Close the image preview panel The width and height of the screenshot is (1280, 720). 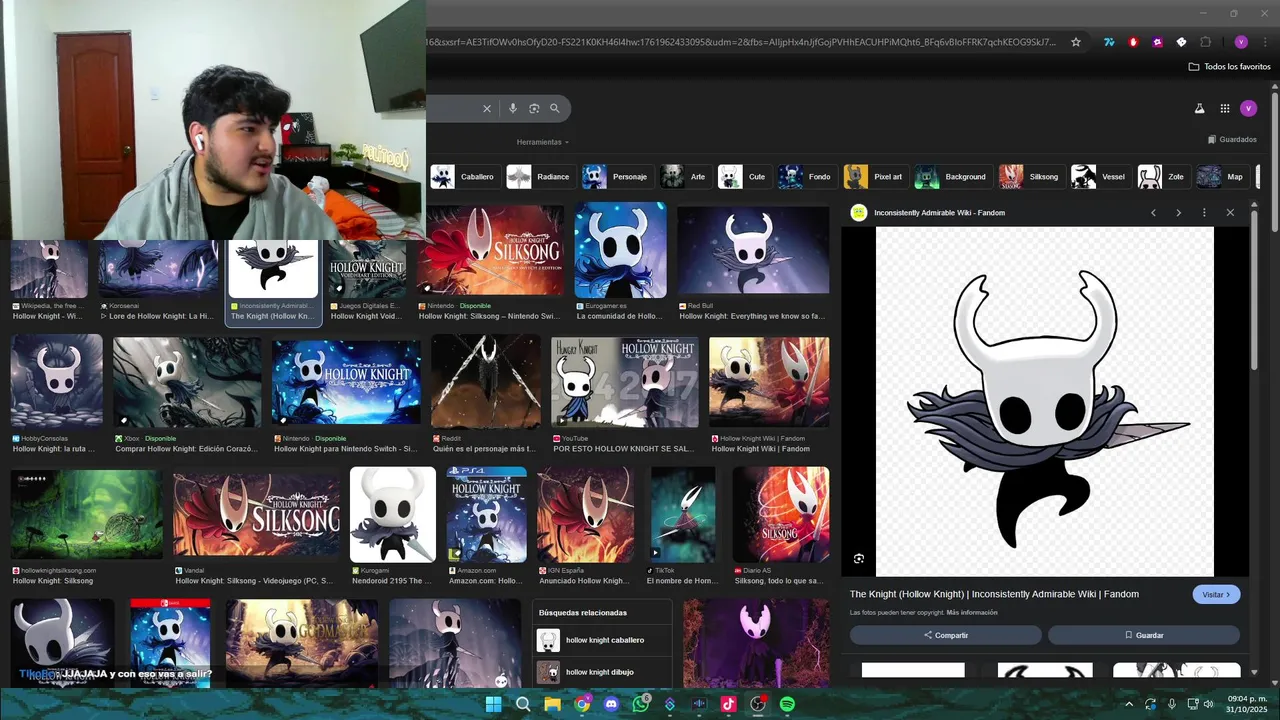(1230, 212)
